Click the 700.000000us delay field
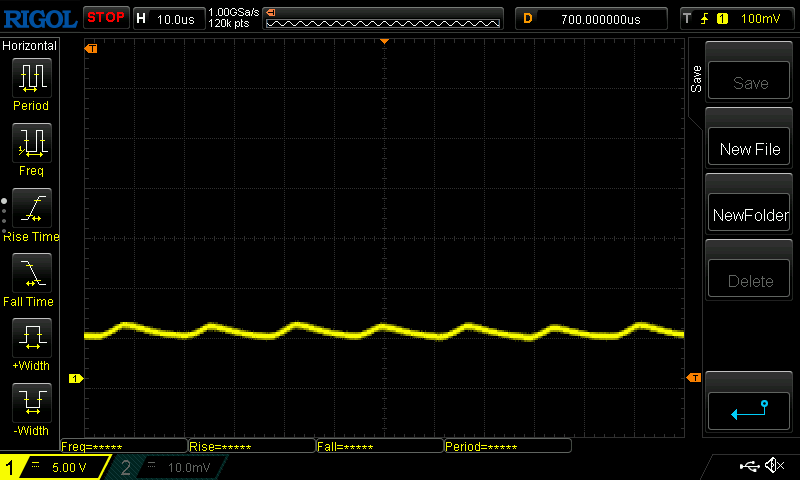Screen dimensions: 800x480 600,18
